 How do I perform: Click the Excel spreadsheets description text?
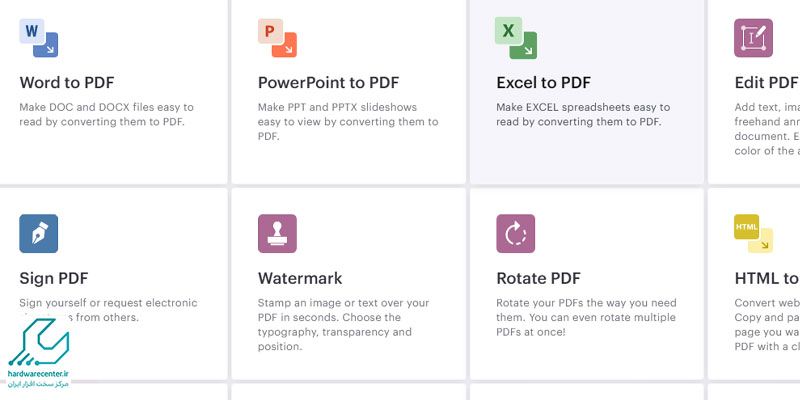pyautogui.click(x=583, y=115)
